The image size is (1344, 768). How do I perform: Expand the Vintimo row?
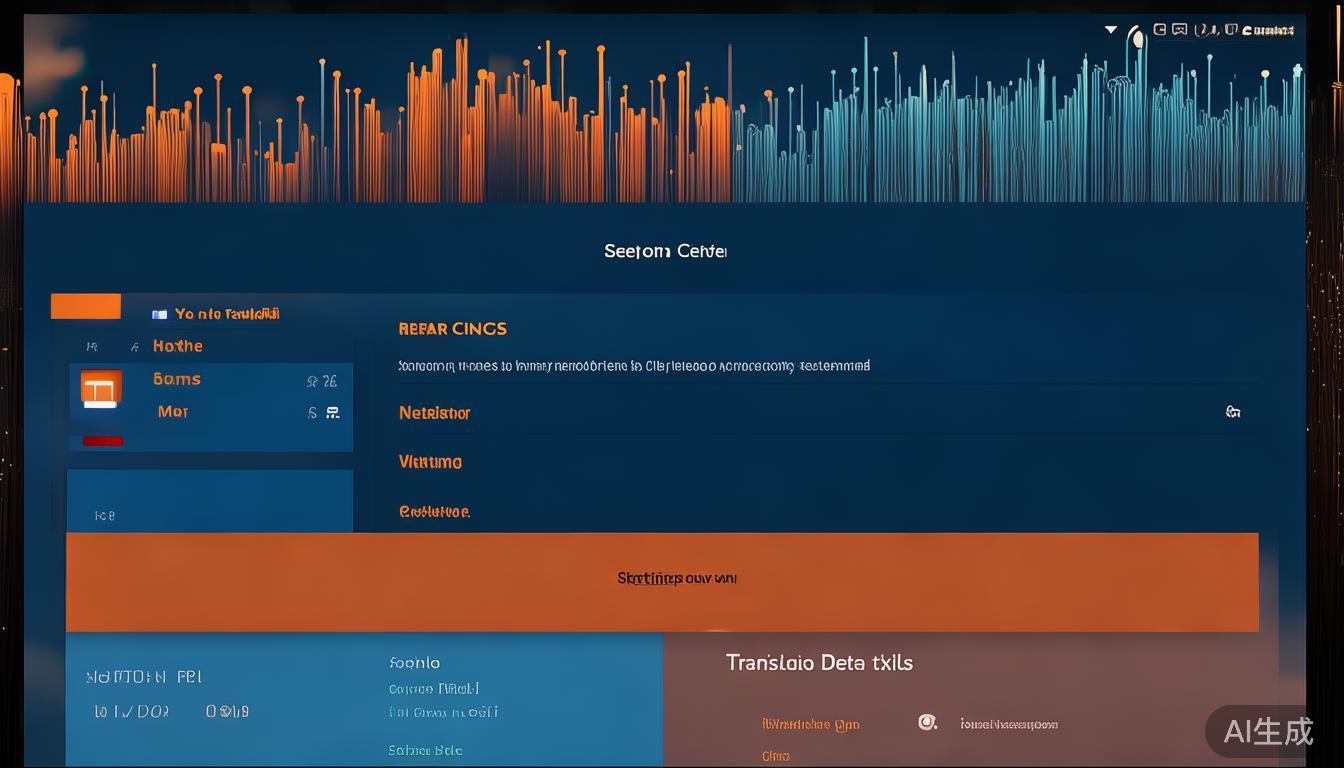tap(430, 462)
